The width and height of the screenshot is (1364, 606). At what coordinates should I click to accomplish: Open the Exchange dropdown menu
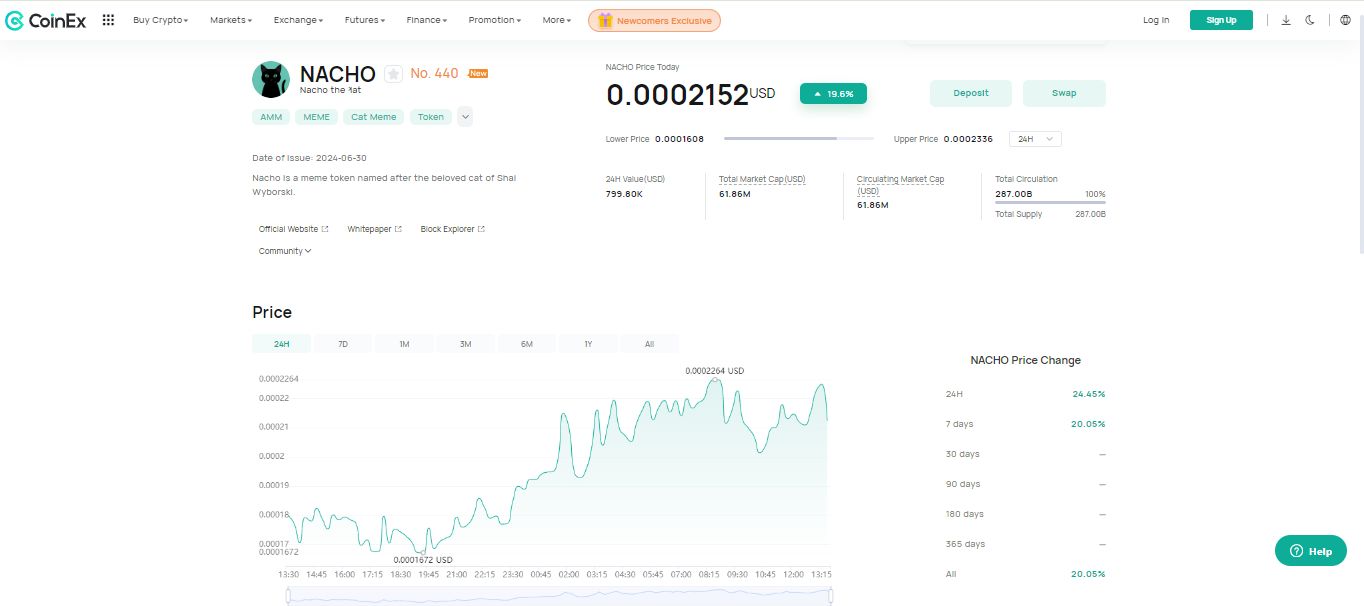[x=298, y=20]
